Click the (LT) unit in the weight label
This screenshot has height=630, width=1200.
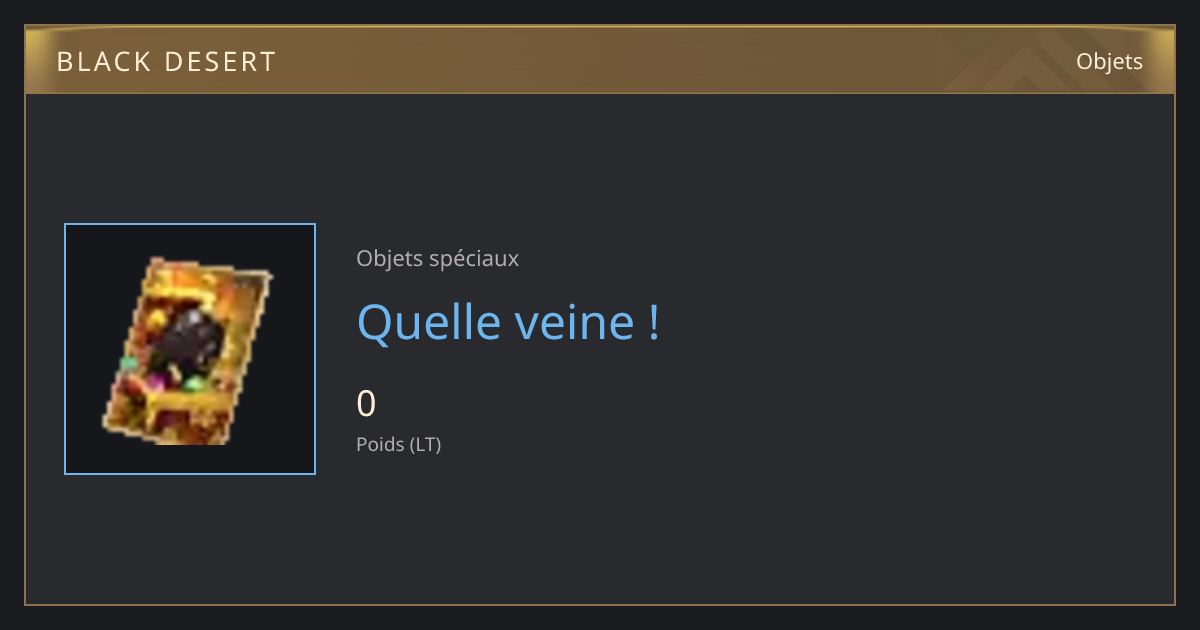(425, 444)
